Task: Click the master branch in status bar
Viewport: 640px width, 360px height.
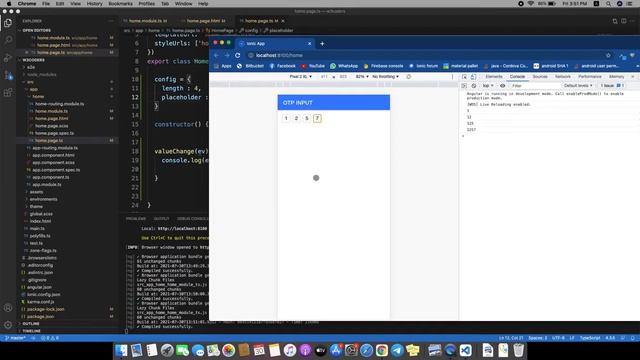Action: (x=16, y=338)
